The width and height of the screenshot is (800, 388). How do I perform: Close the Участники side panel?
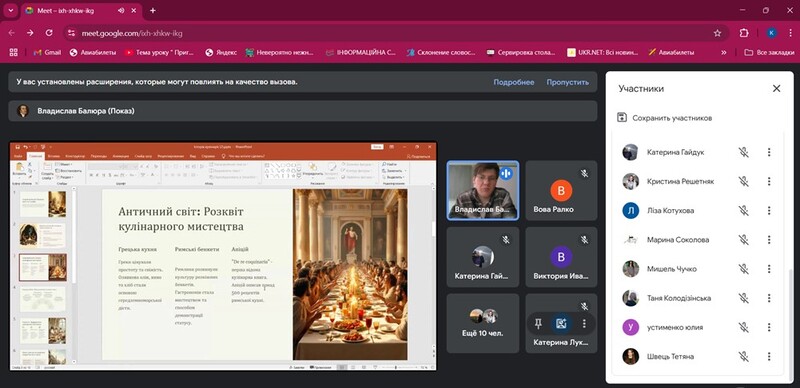(x=776, y=88)
